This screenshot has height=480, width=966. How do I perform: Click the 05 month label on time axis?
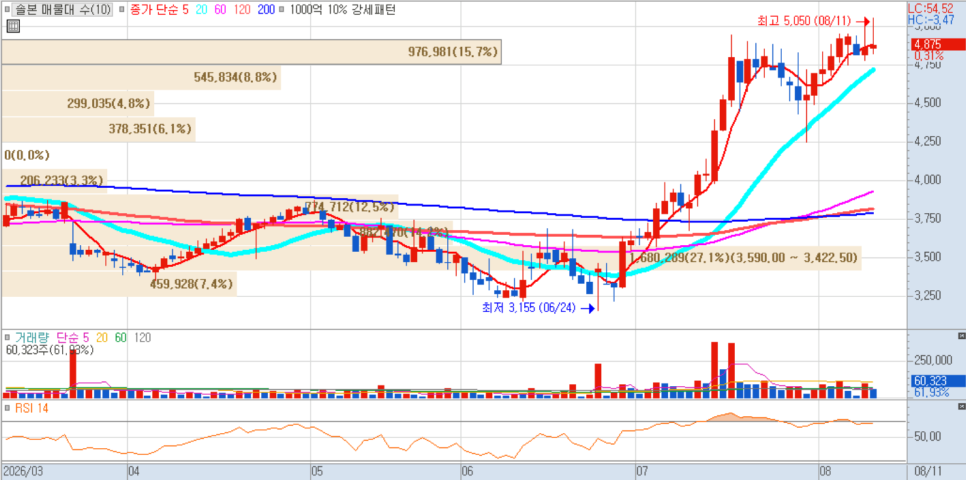[317, 471]
